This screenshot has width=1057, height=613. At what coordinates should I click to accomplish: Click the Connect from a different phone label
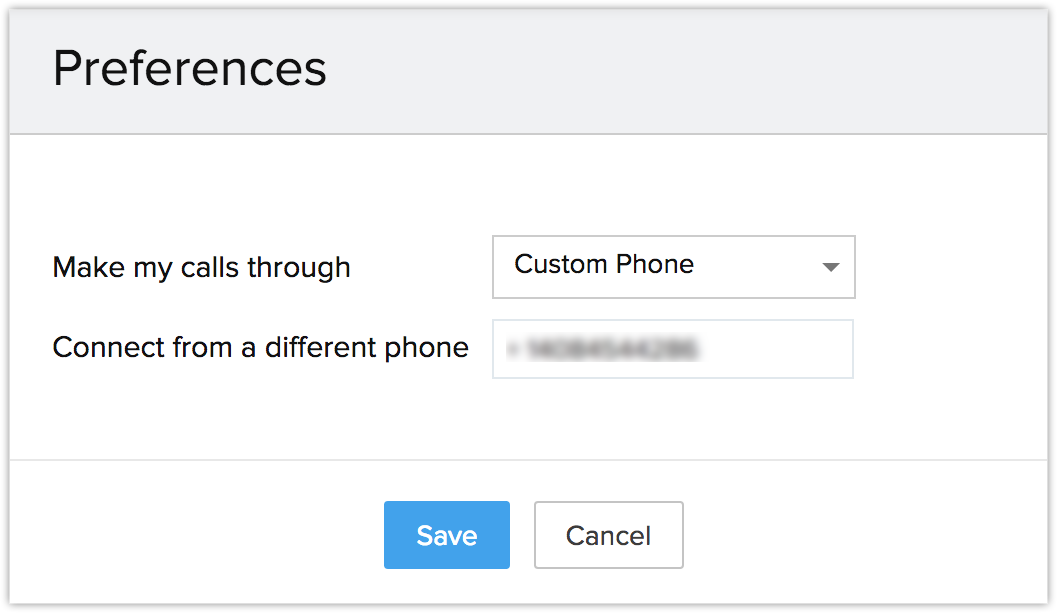click(260, 348)
